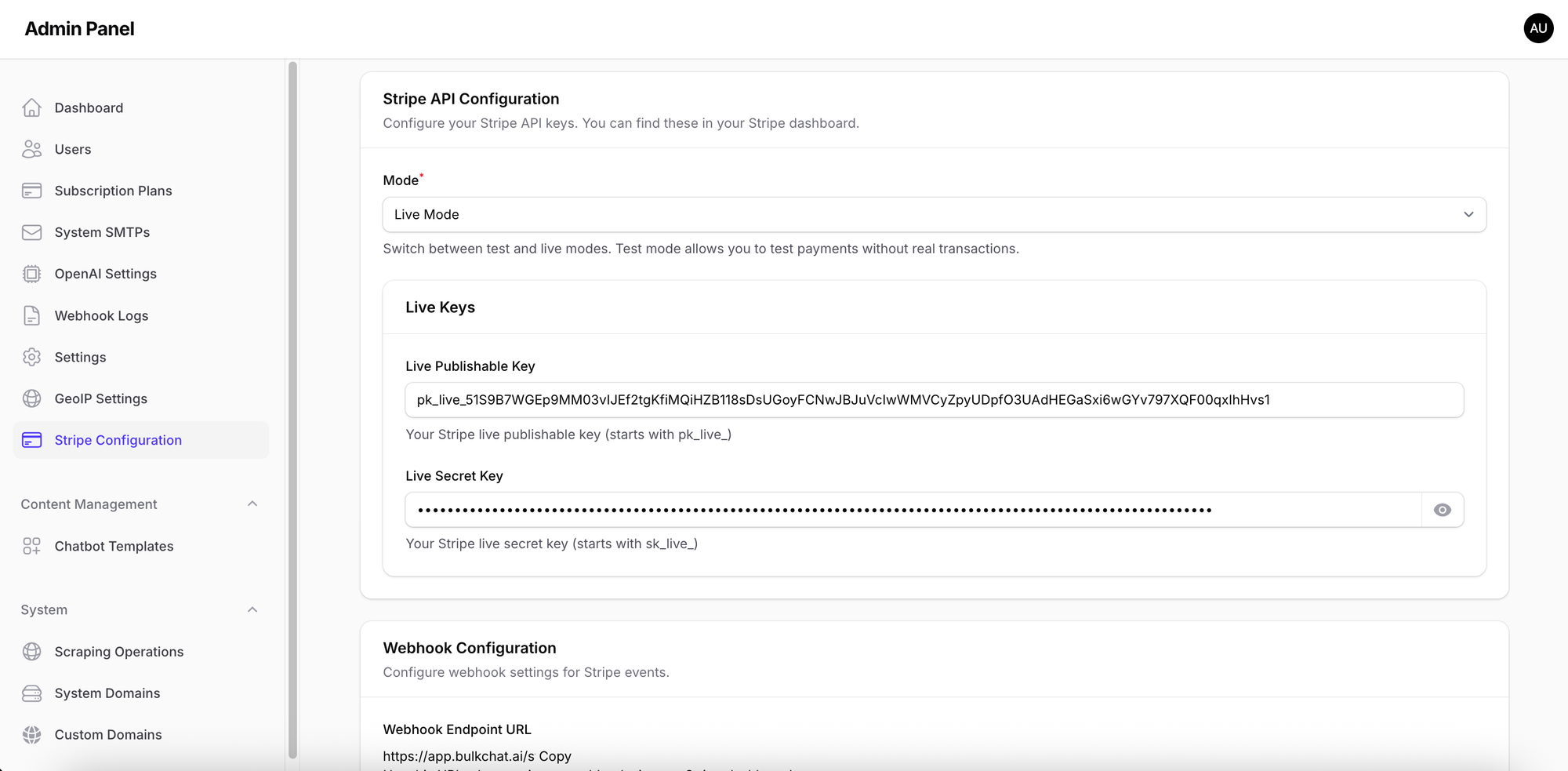The image size is (1568, 771).
Task: Click the Subscription Plans card icon
Action: 31,191
